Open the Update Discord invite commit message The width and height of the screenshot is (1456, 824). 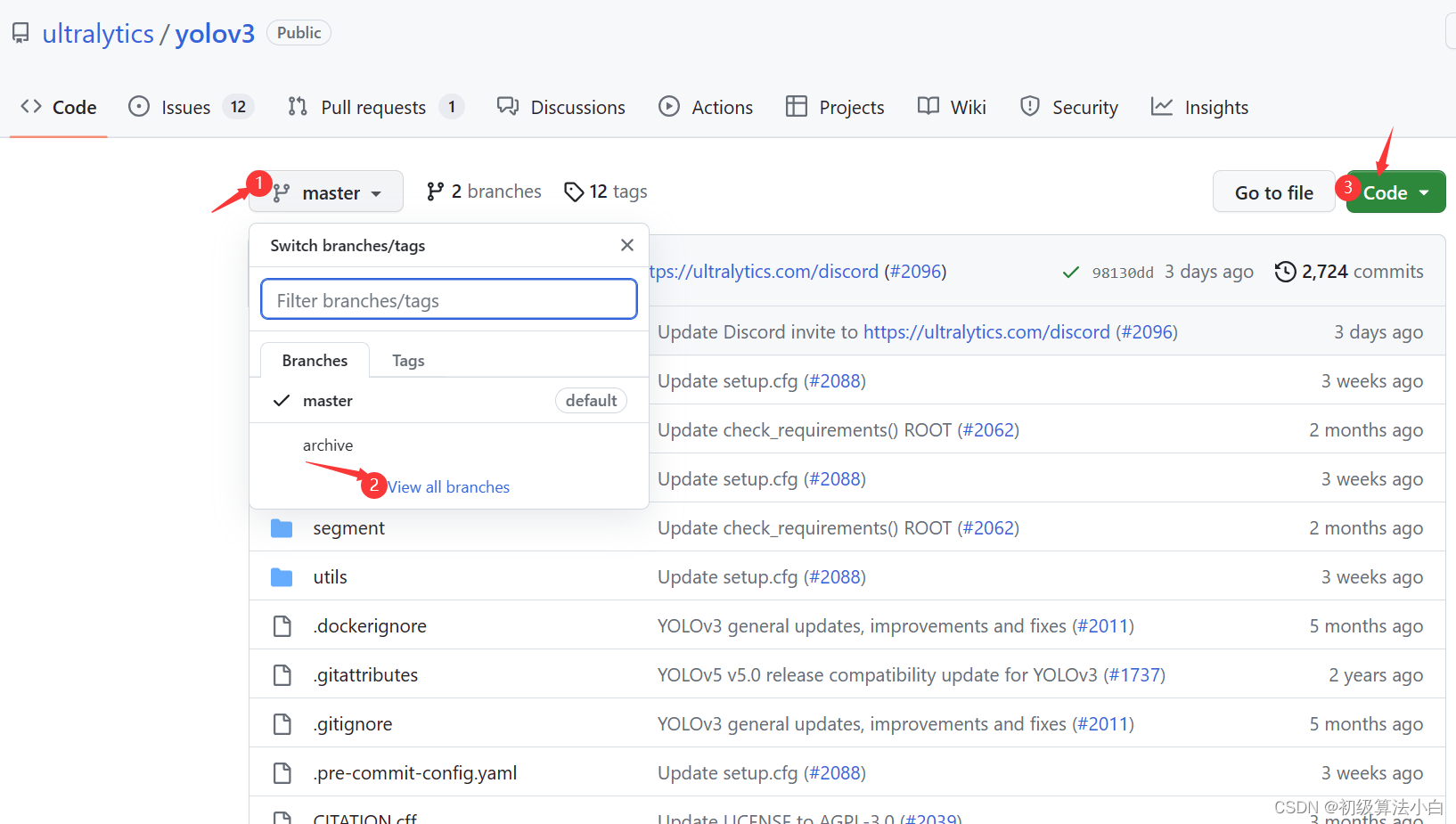758,332
